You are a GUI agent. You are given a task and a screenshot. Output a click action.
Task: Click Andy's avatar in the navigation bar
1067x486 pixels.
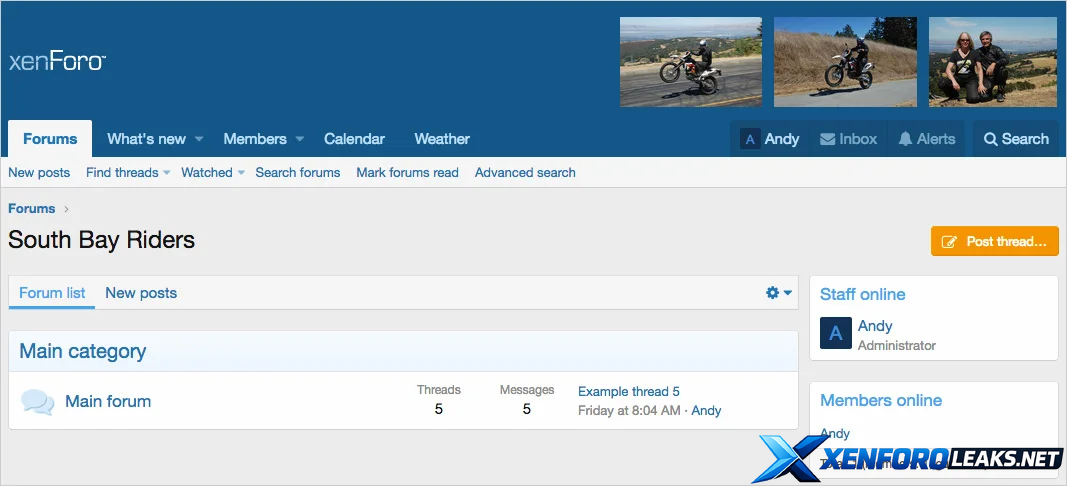750,139
